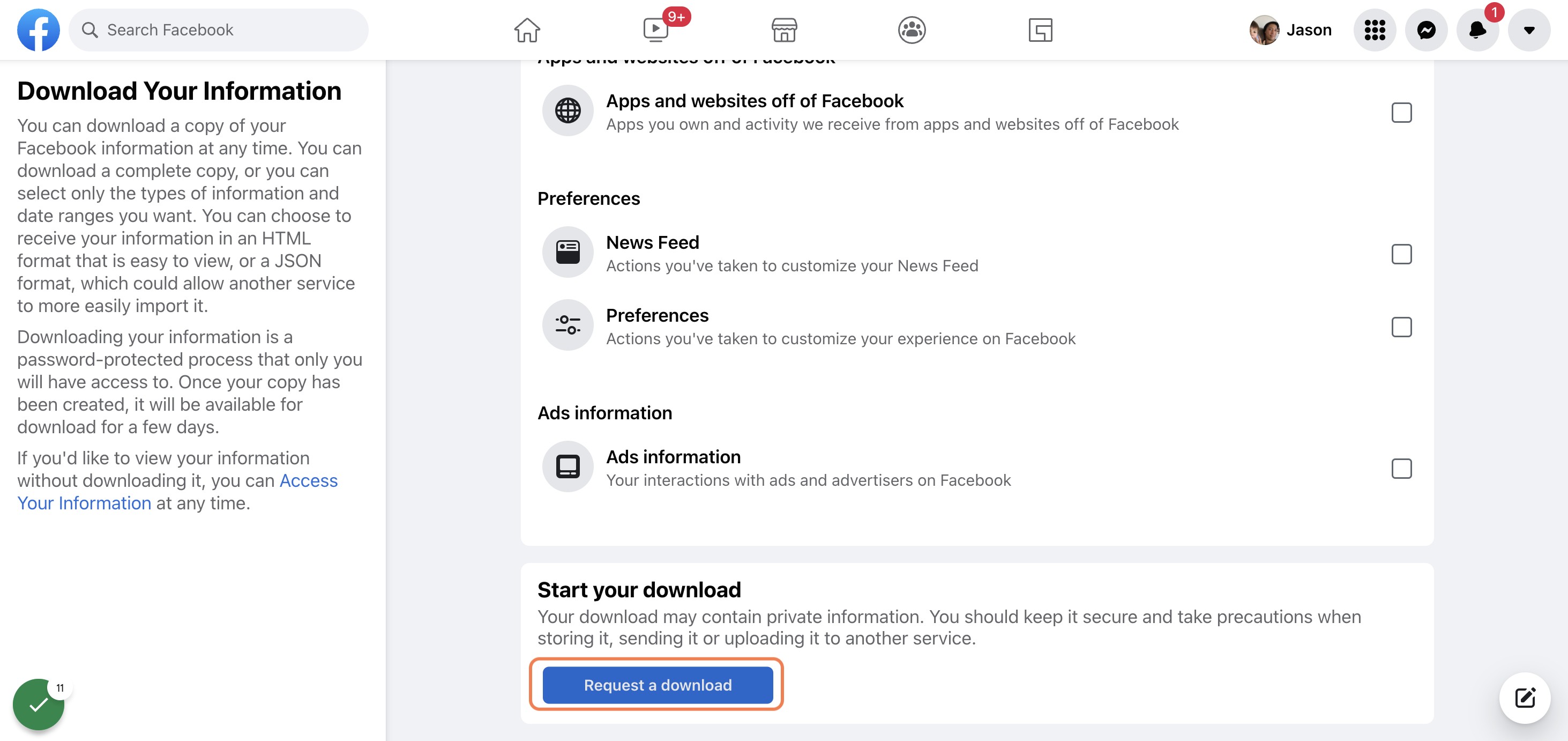Screen dimensions: 1568x741
Task: Open the Marketplace icon
Action: (784, 30)
